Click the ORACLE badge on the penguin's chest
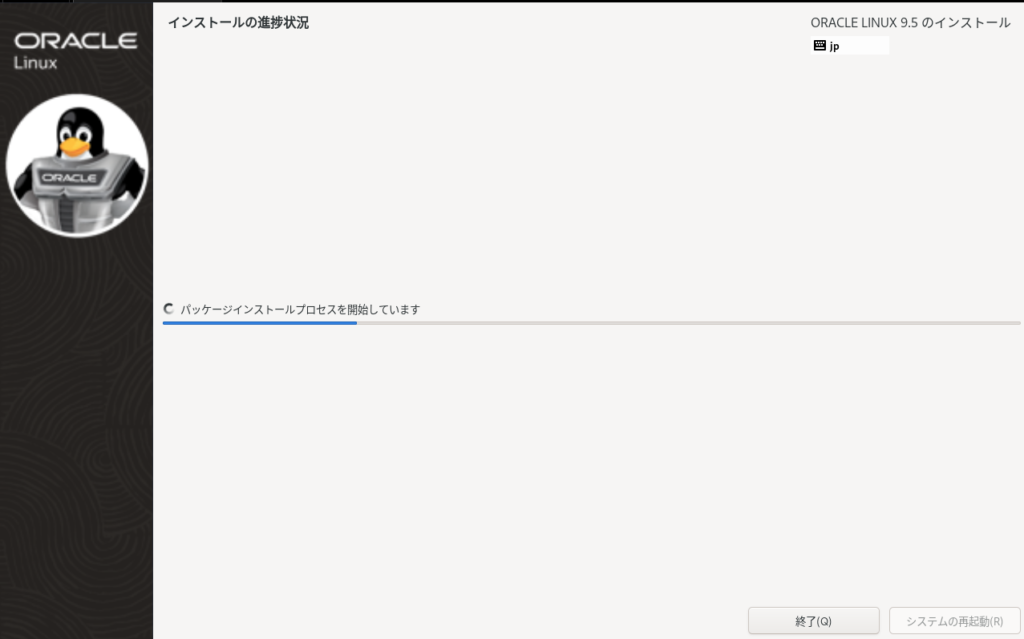The height and width of the screenshot is (639, 1024). click(x=70, y=177)
